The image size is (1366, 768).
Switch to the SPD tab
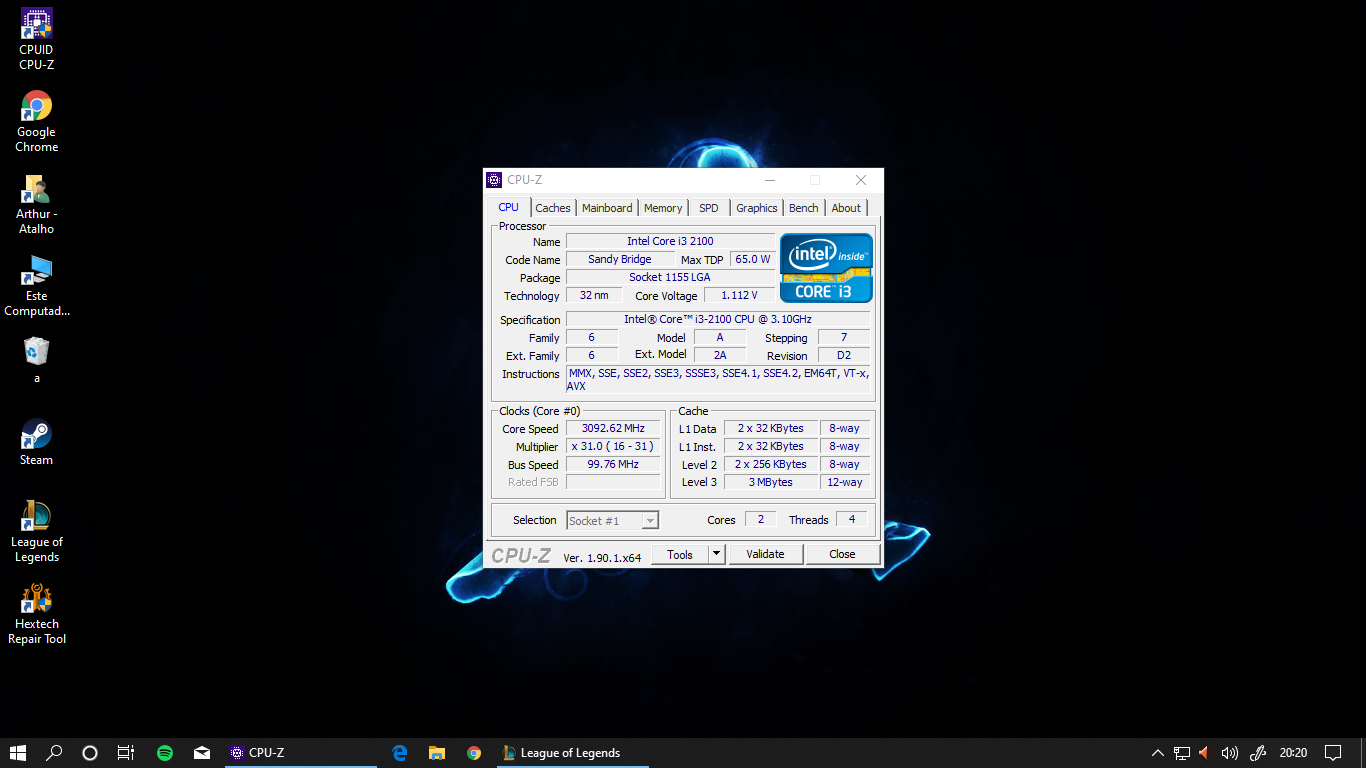pyautogui.click(x=709, y=208)
